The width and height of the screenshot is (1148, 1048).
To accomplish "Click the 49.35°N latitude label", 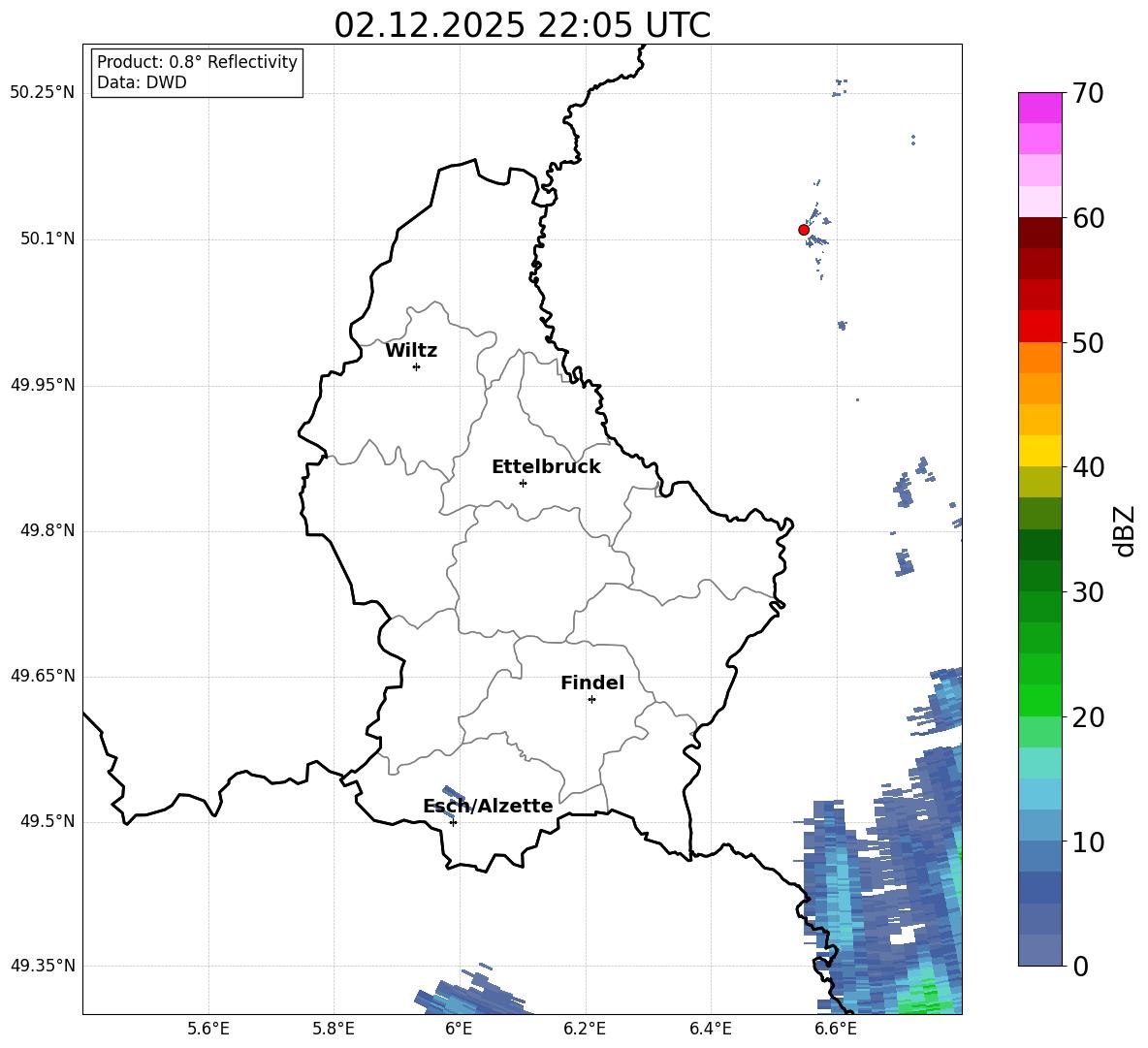I will [43, 966].
